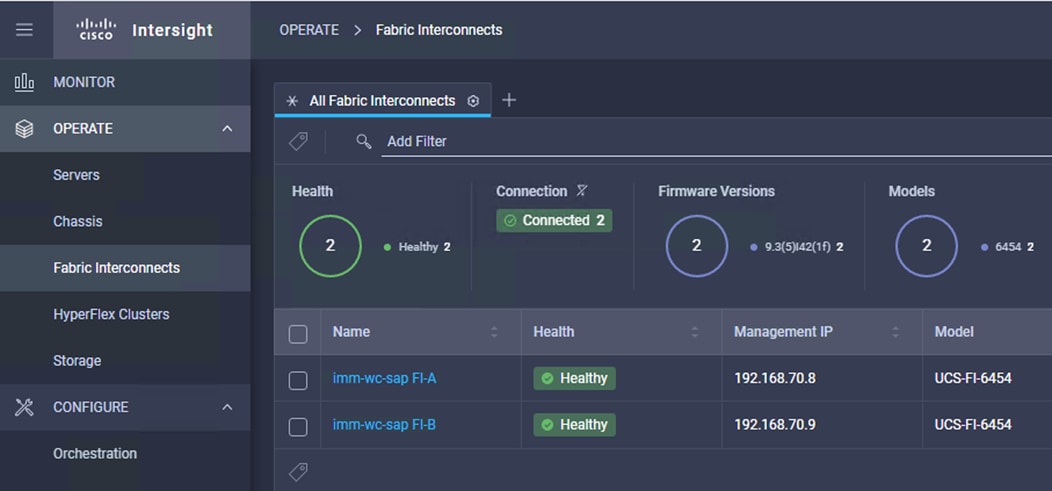The height and width of the screenshot is (491, 1052).
Task: Click the search magnifier icon
Action: point(364,142)
